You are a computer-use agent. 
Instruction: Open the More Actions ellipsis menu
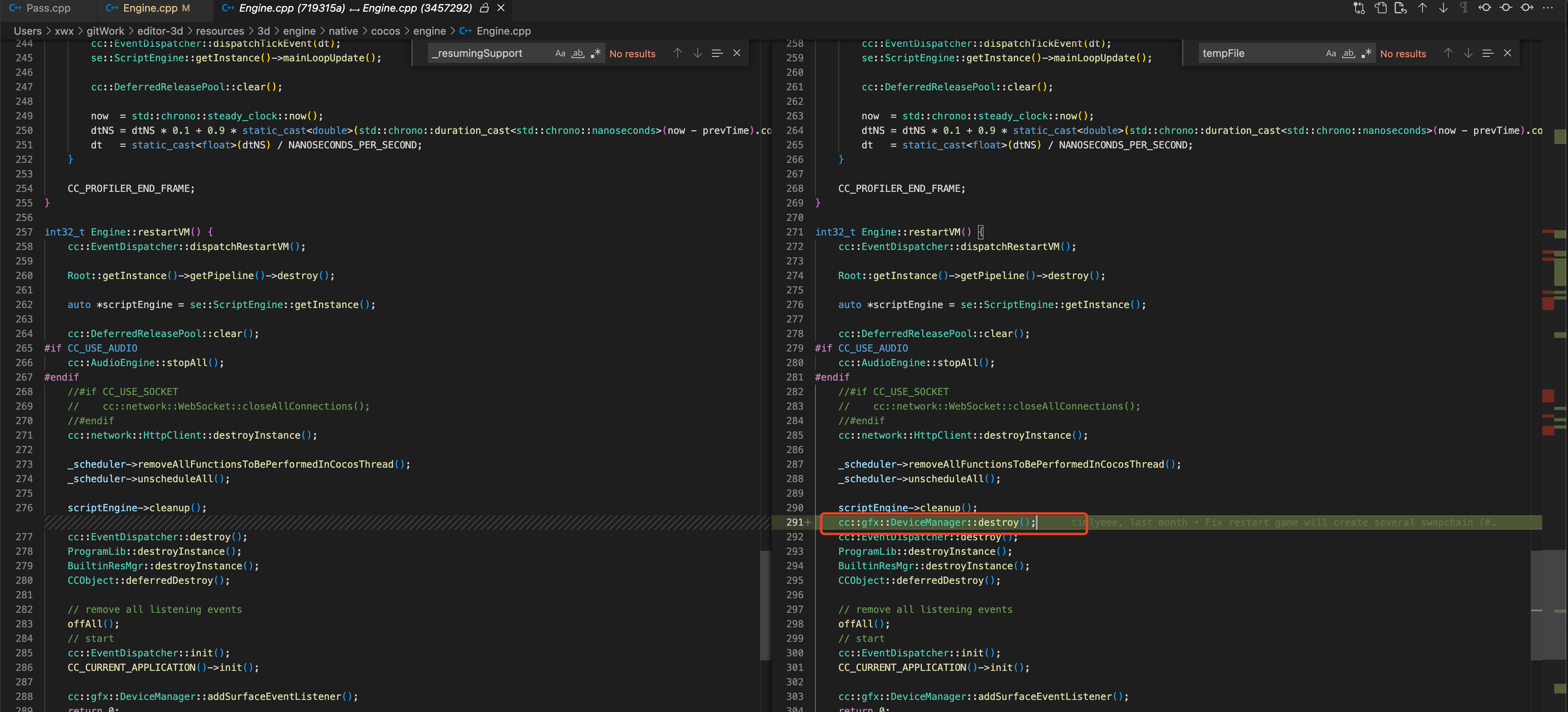pyautogui.click(x=1548, y=8)
